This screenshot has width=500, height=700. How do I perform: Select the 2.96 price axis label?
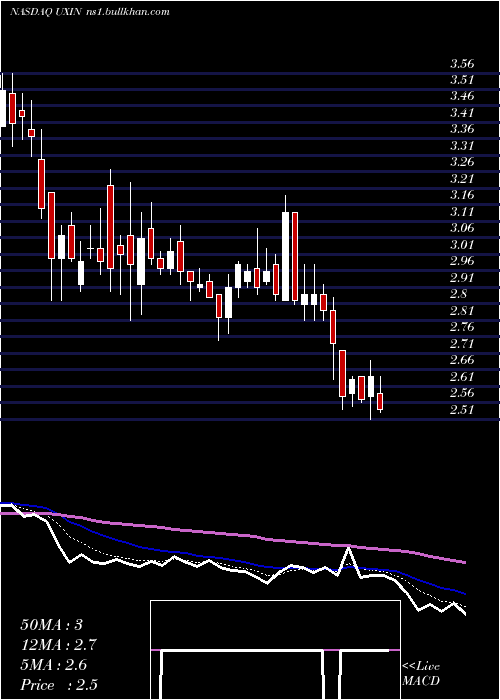point(462,261)
